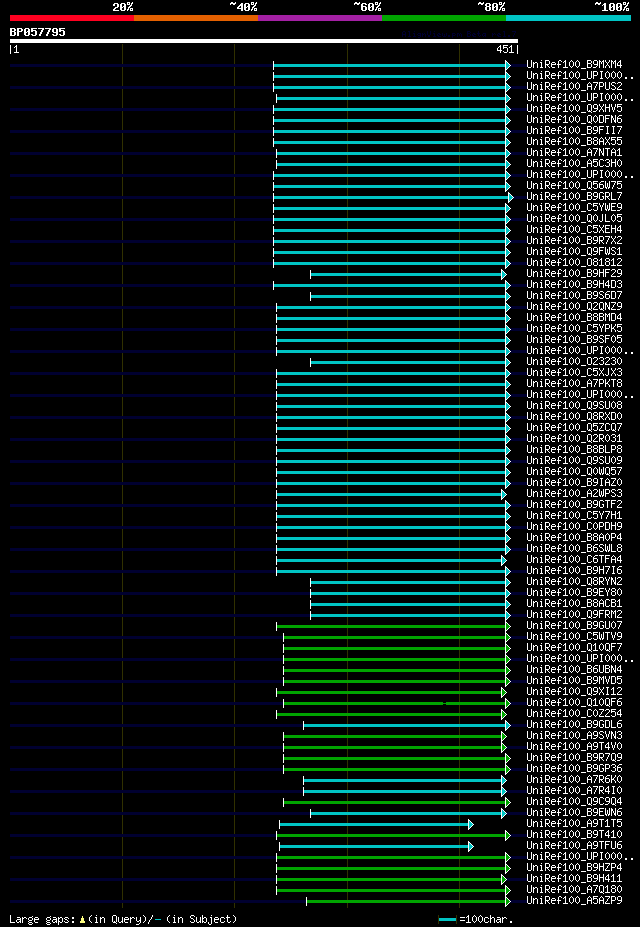Viewport: 640px width, 927px height.
Task: Click the cyan ~100% identity legend bar
Action: click(568, 18)
